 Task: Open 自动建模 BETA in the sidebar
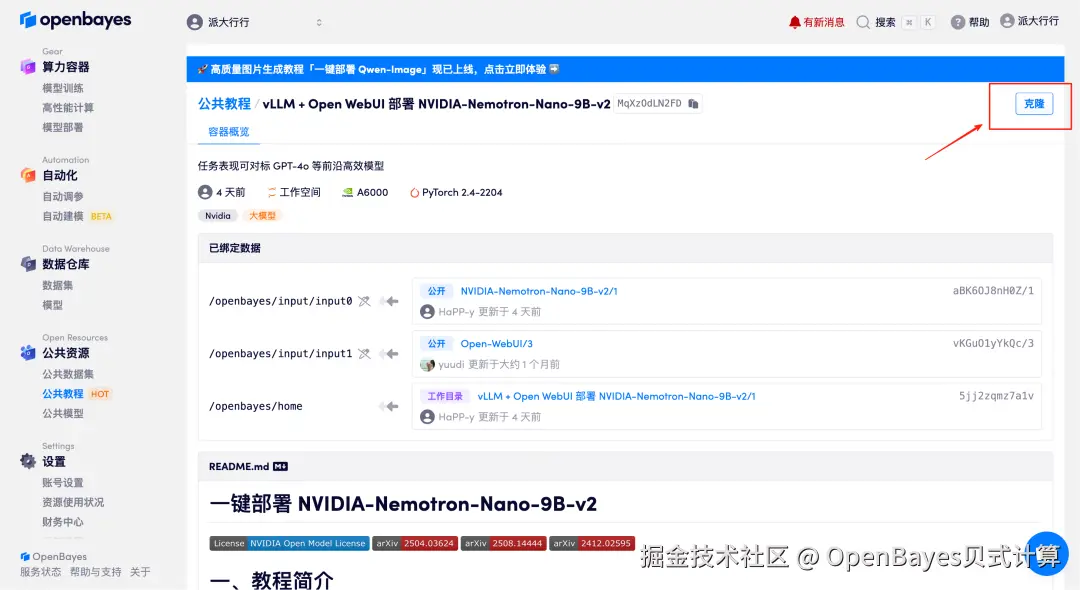(77, 216)
